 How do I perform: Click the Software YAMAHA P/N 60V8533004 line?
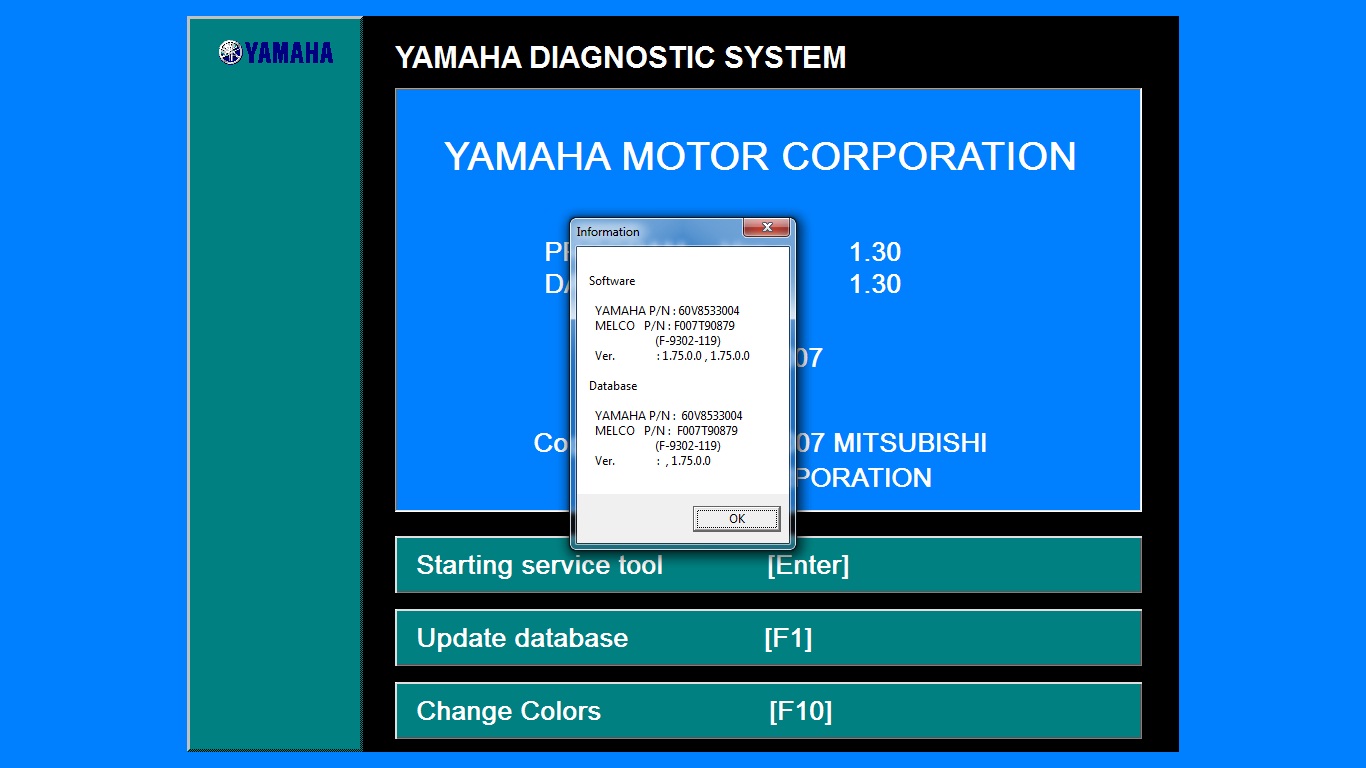pos(667,311)
